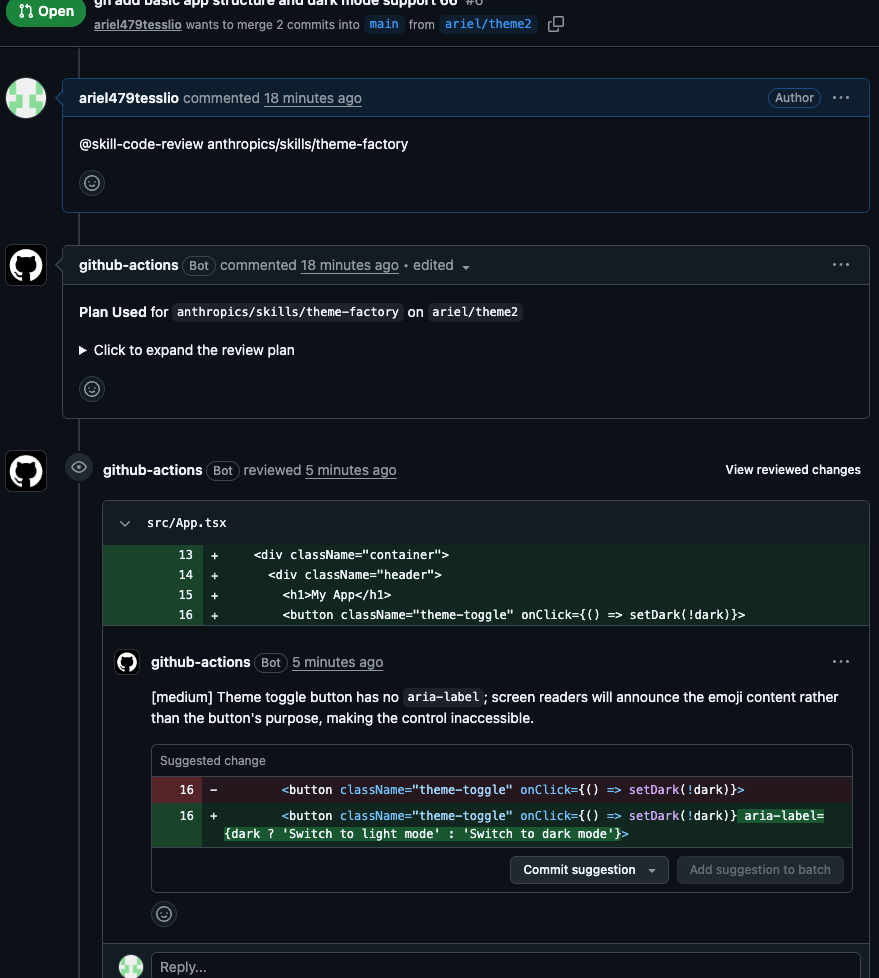The width and height of the screenshot is (879, 978).
Task: Open github-actions name in inline review comment
Action: click(x=200, y=662)
